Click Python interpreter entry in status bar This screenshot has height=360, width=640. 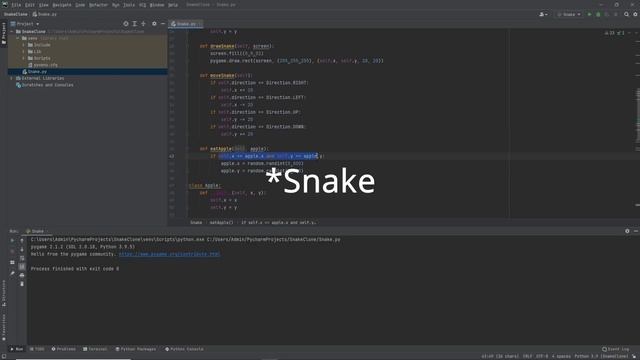(x=601, y=356)
